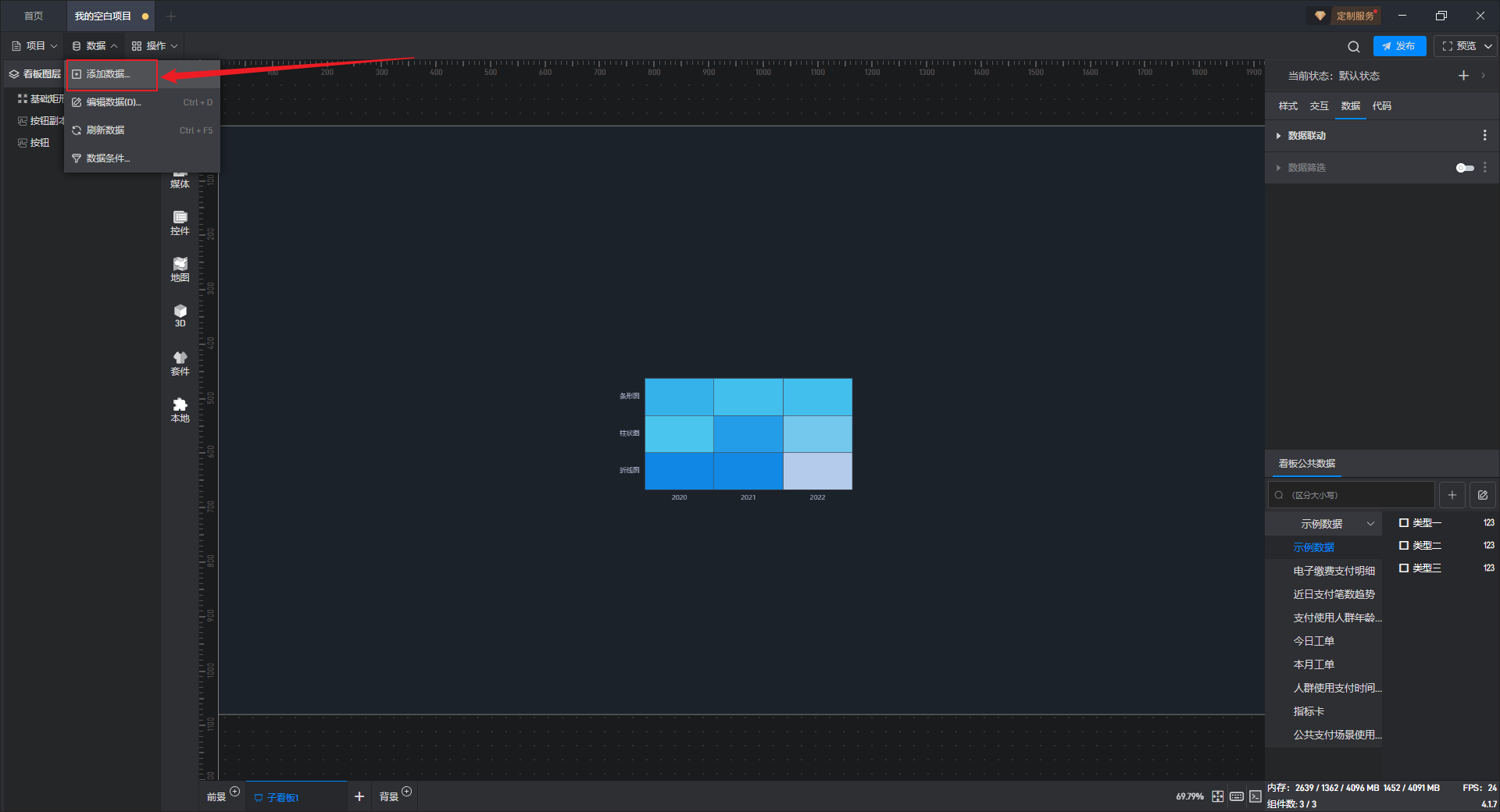Open the 地图 component category
Viewport: 1500px width, 812px height.
(180, 270)
